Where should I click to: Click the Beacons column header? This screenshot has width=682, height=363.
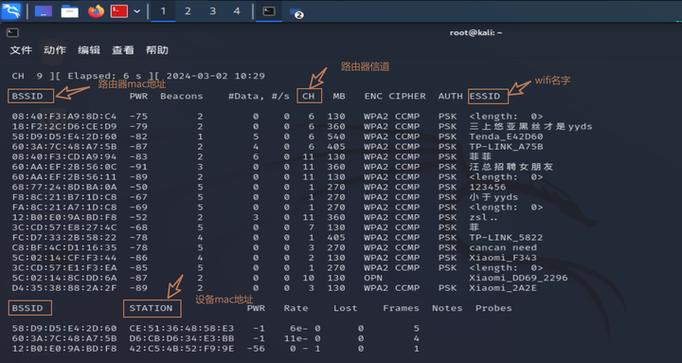click(181, 96)
